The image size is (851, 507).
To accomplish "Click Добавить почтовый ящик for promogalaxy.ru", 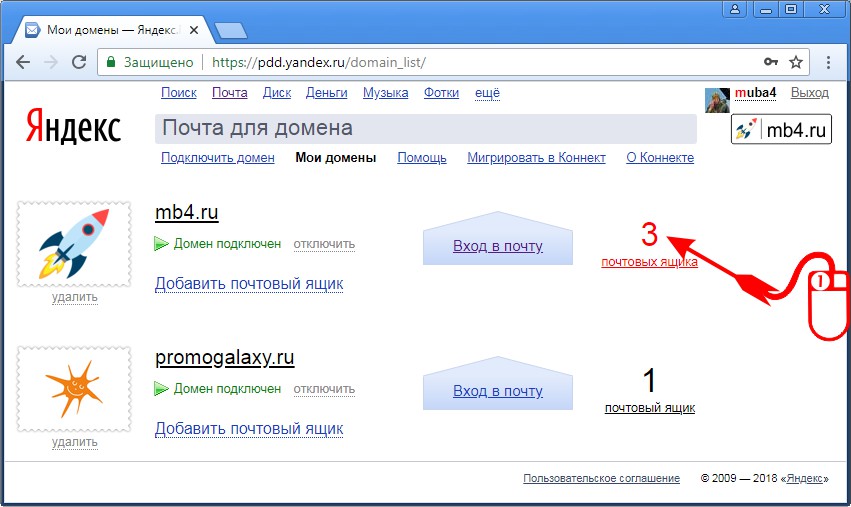I will (249, 428).
